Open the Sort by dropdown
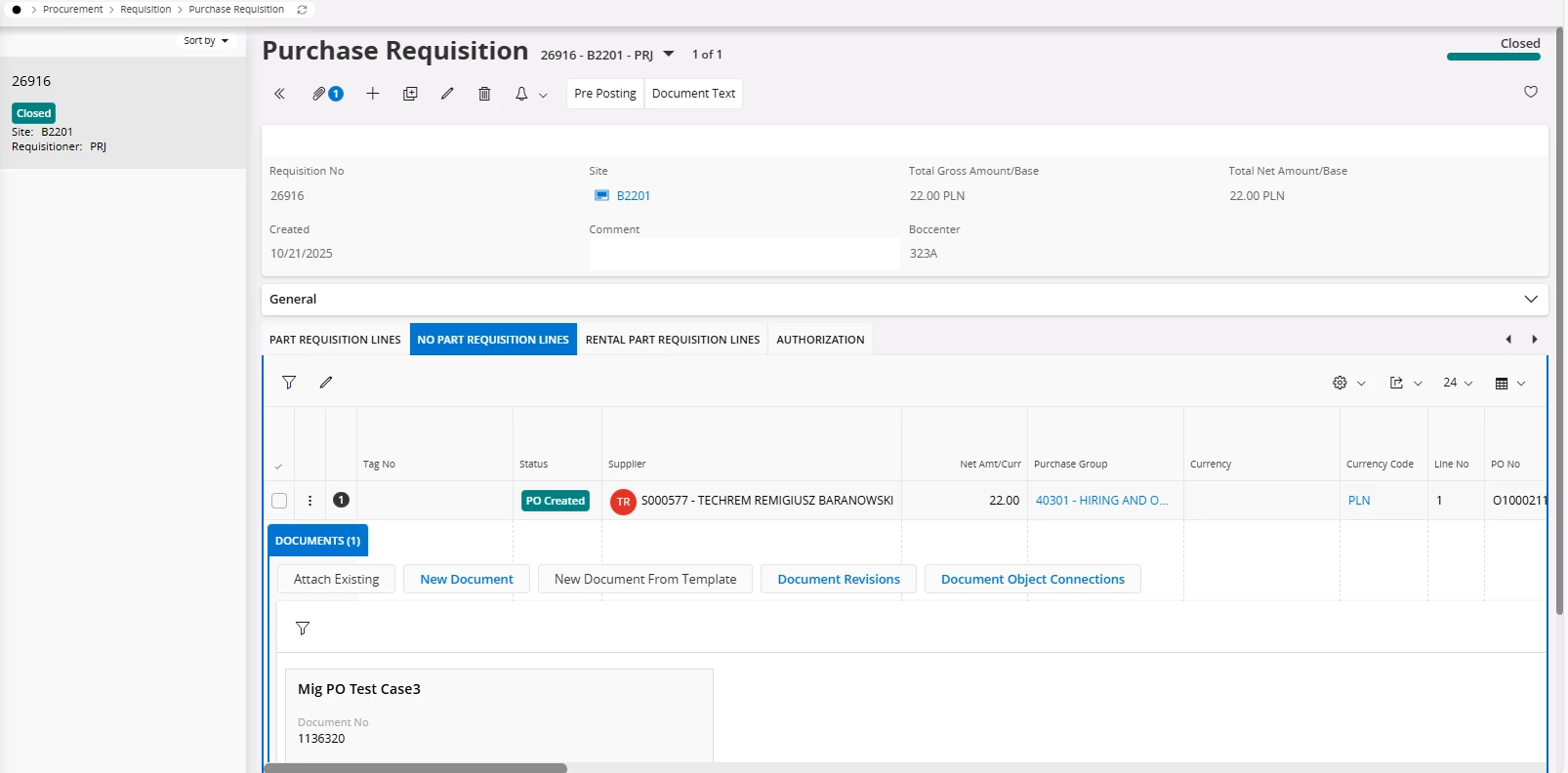1568x773 pixels. 206,41
